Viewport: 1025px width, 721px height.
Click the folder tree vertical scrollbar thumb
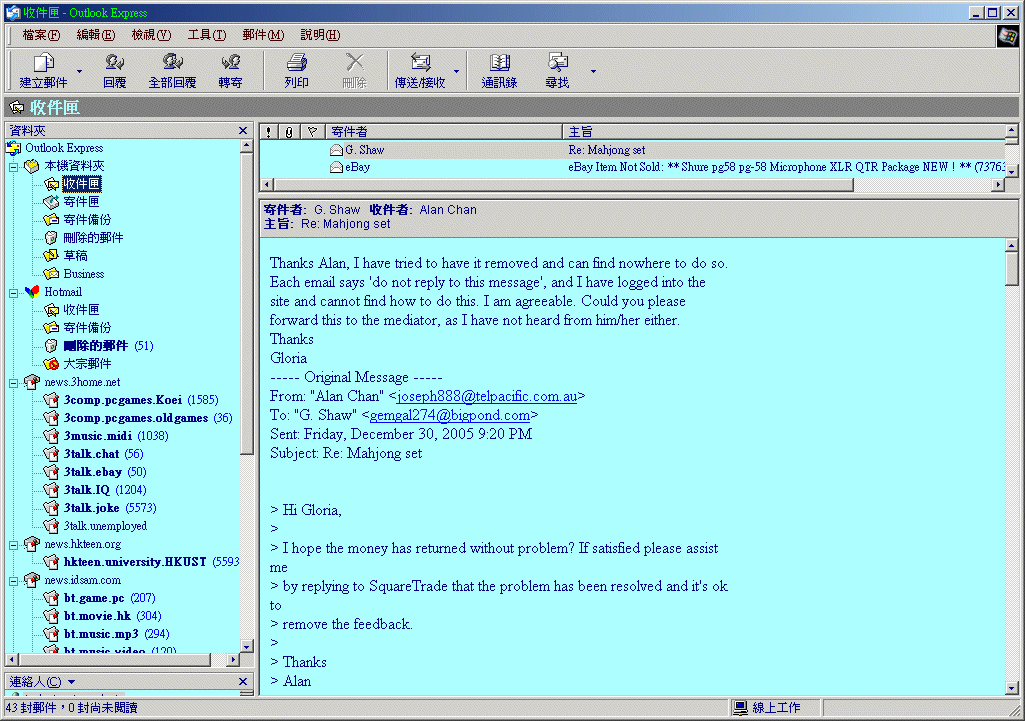[x=246, y=303]
